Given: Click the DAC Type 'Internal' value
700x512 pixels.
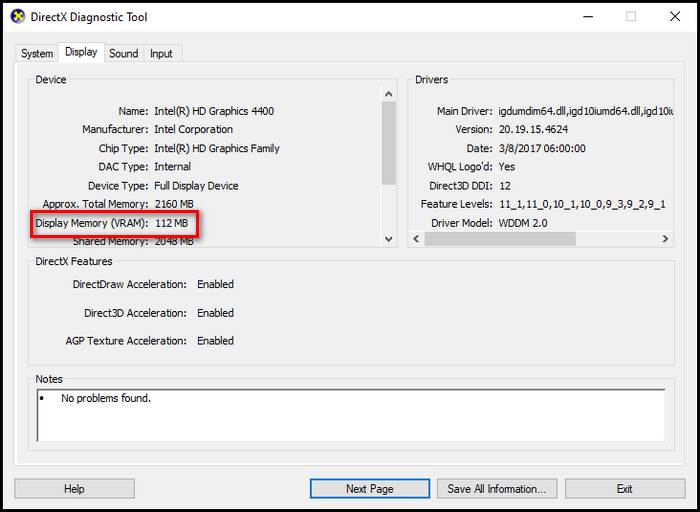Looking at the screenshot, I should tap(172, 167).
